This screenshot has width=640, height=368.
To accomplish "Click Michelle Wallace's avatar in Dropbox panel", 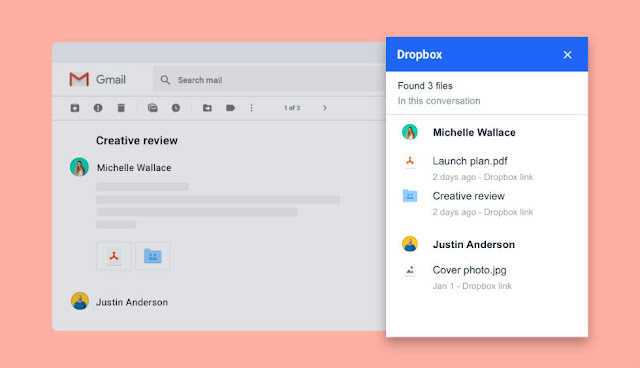I will pyautogui.click(x=410, y=132).
